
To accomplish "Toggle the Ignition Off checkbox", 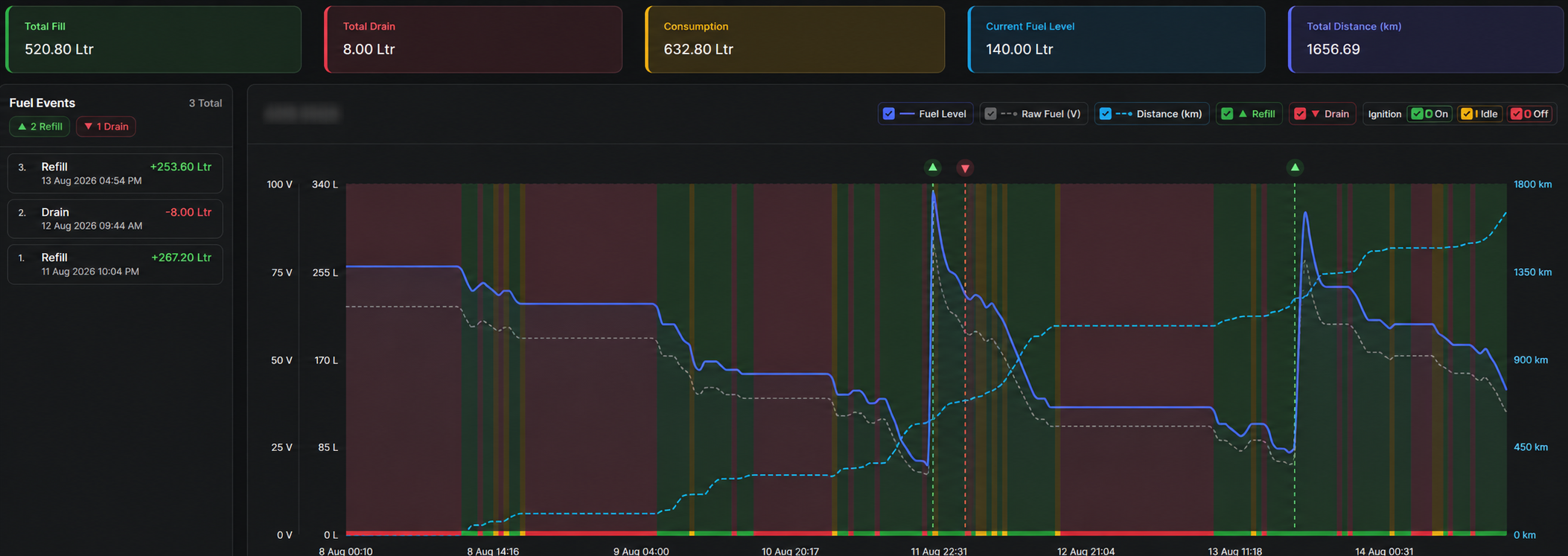I will pyautogui.click(x=1517, y=114).
